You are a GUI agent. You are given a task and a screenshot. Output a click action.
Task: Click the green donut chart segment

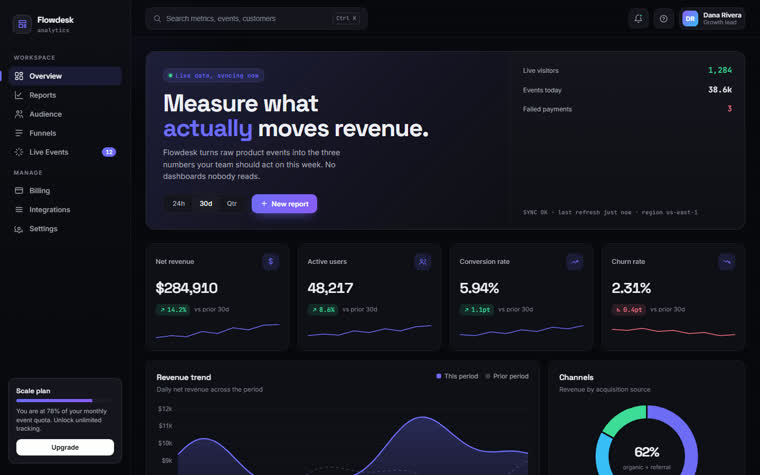(623, 420)
